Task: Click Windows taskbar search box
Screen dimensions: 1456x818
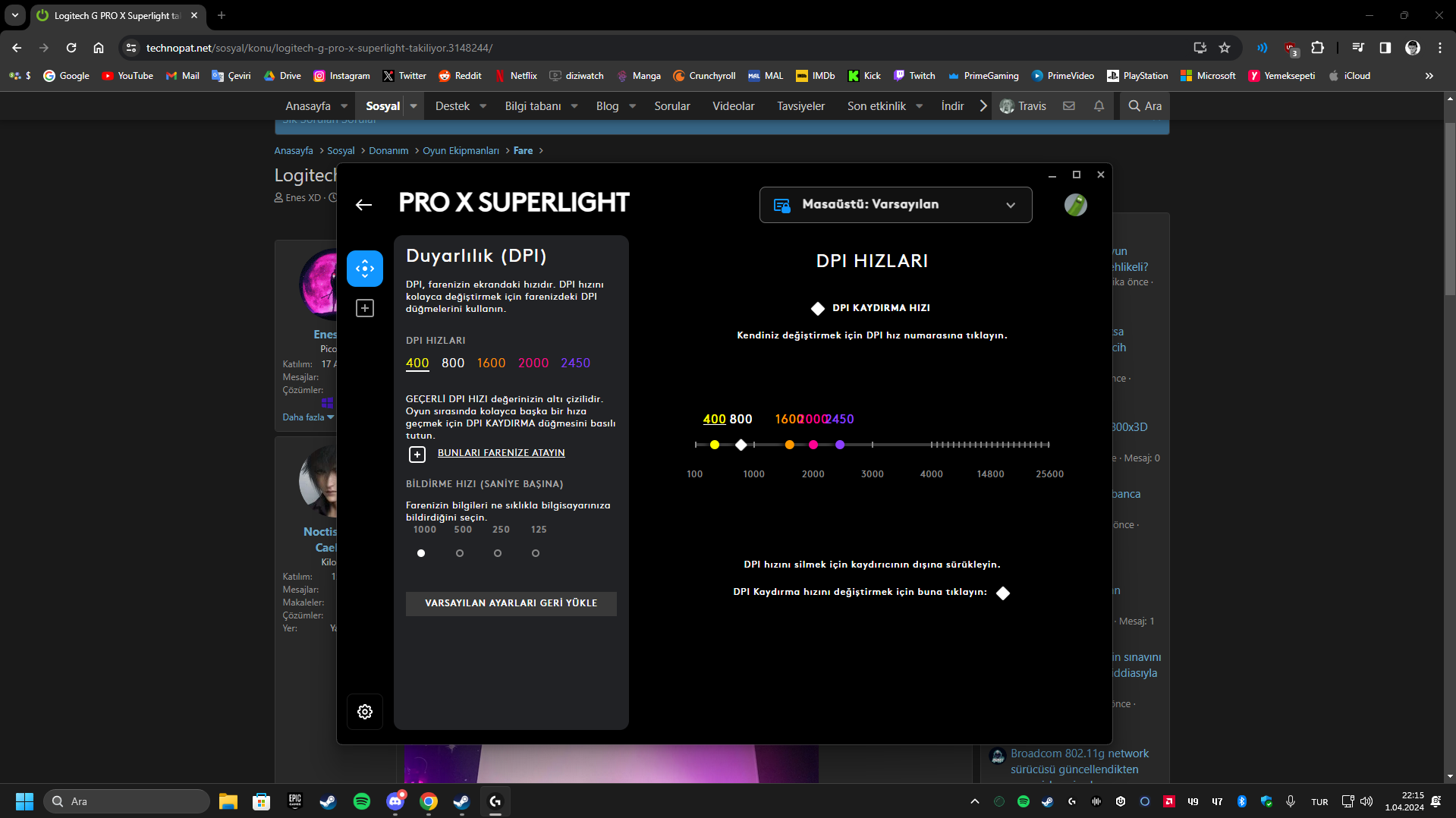Action: point(127,801)
